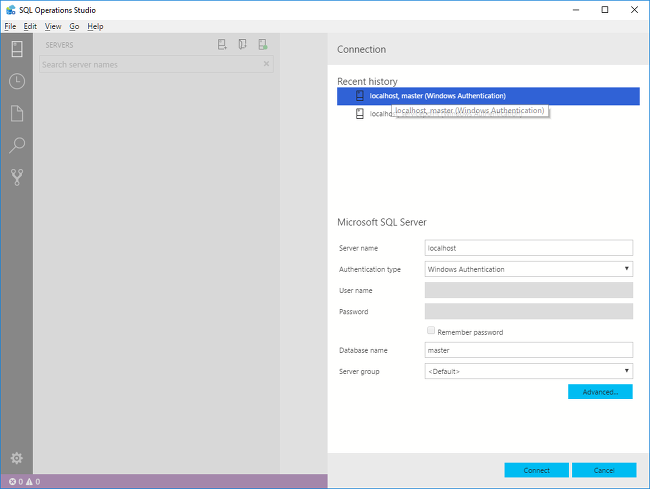
Task: Click New Server Group icon
Action: (x=242, y=44)
